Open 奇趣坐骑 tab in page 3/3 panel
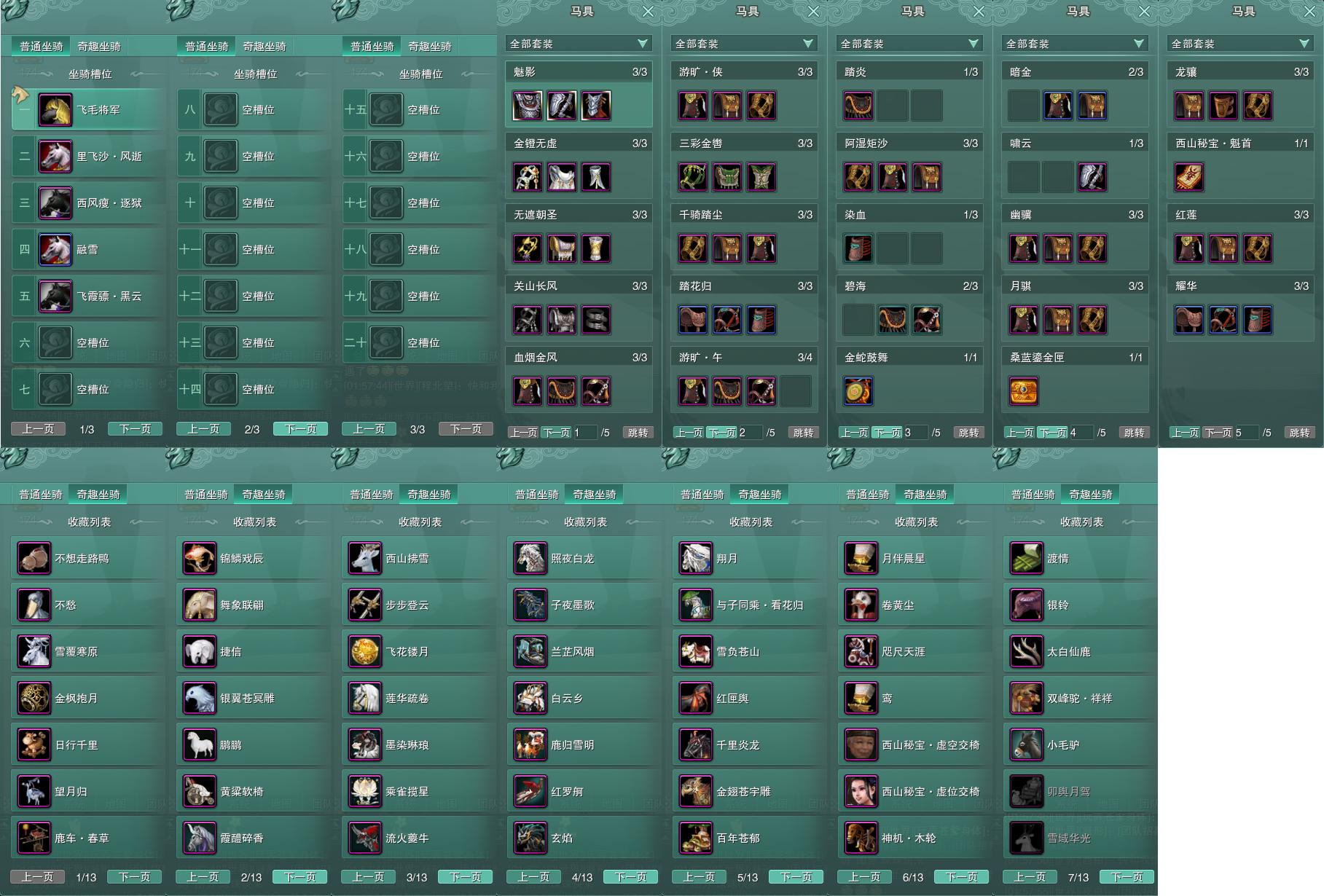 (x=430, y=47)
